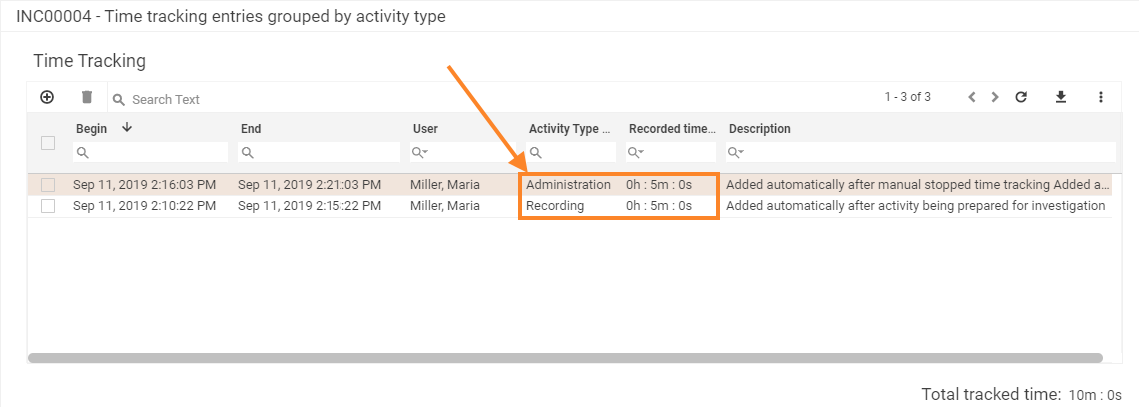1139x407 pixels.
Task: Refresh the time tracking table
Action: [1021, 97]
